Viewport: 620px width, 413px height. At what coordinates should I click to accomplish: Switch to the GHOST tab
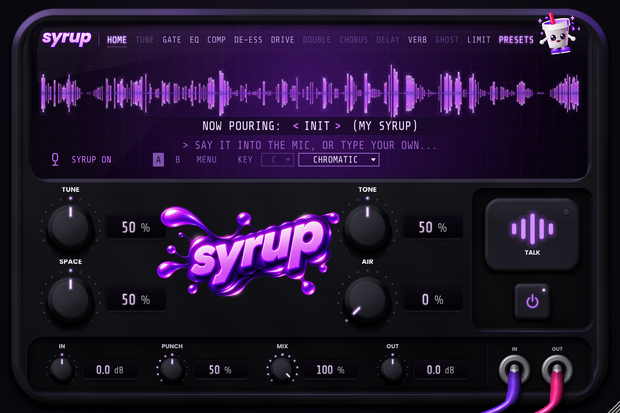447,40
